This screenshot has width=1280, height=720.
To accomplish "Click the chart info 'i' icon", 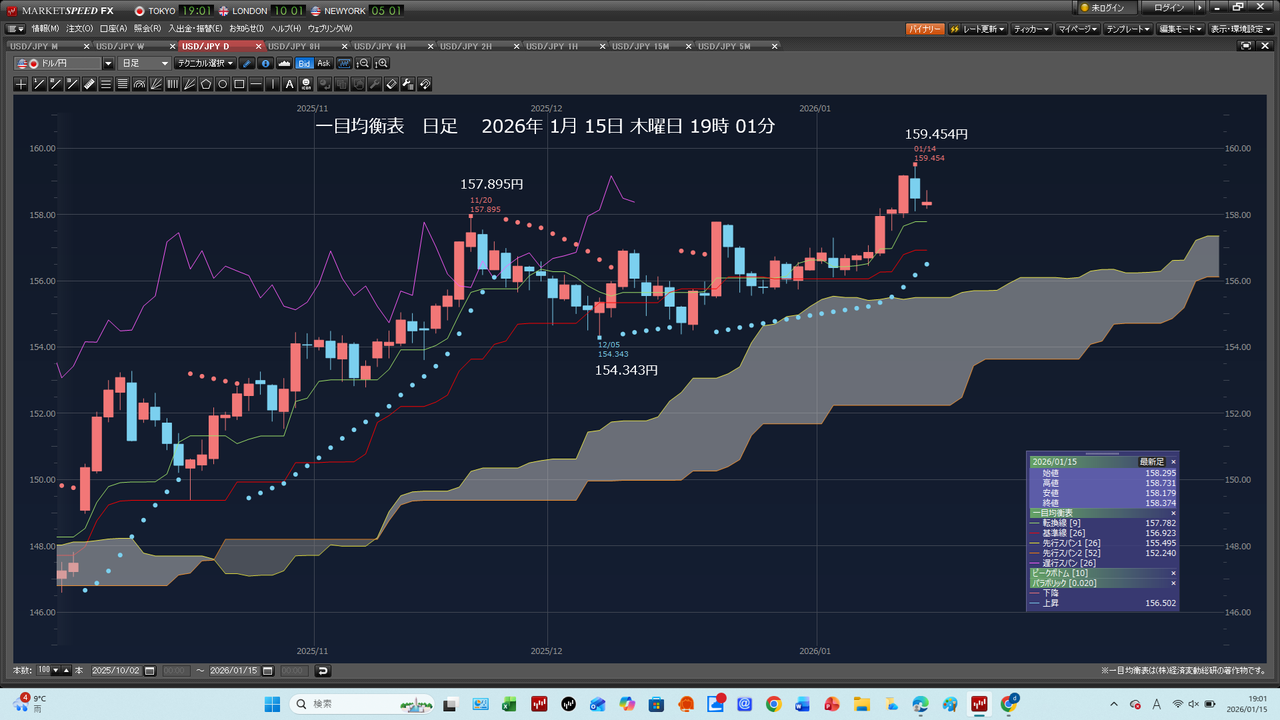I will pos(265,63).
